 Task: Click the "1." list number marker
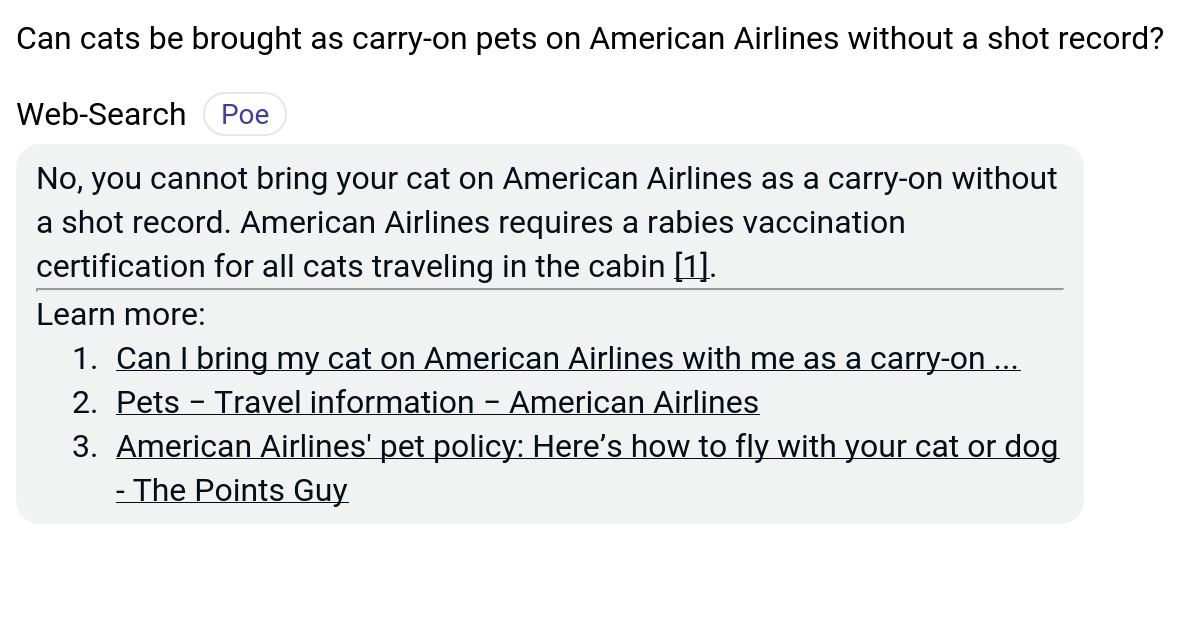point(88,358)
